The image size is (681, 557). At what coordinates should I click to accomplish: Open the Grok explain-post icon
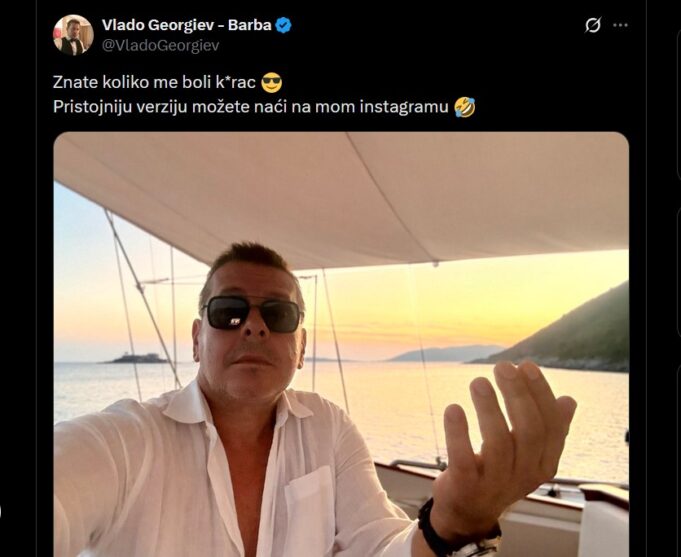coord(592,25)
